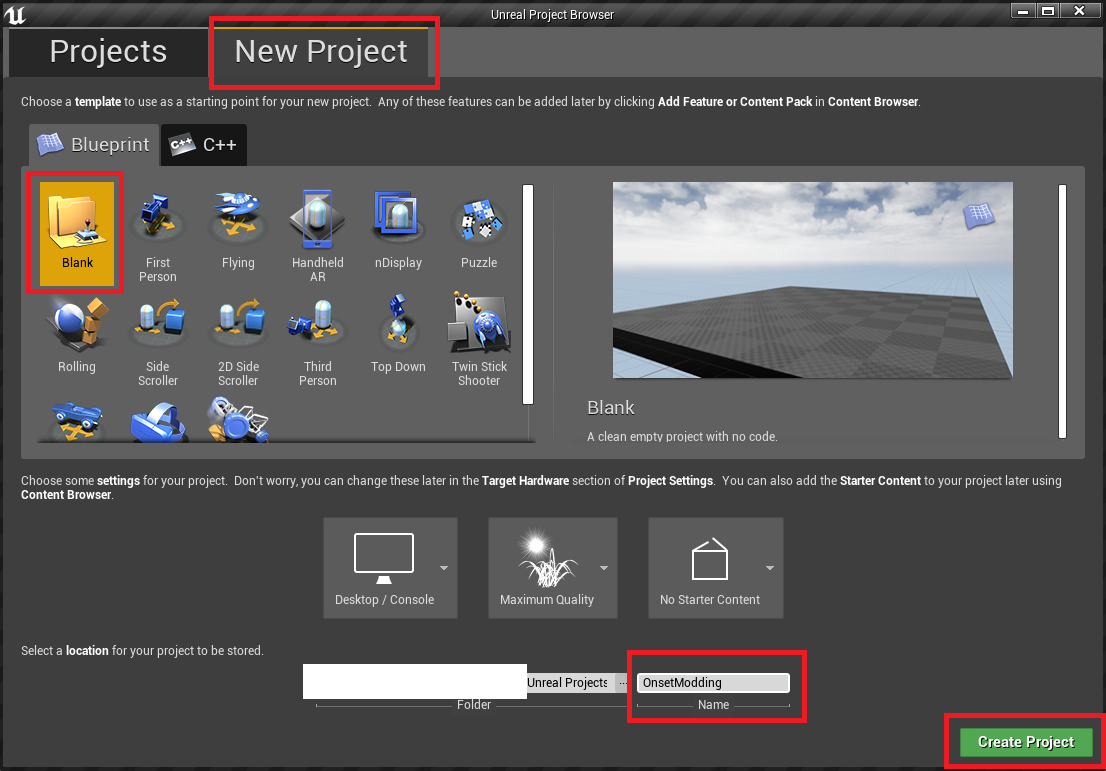Click the preview panel vertical scrollbar
The image size is (1106, 771).
(x=1062, y=311)
